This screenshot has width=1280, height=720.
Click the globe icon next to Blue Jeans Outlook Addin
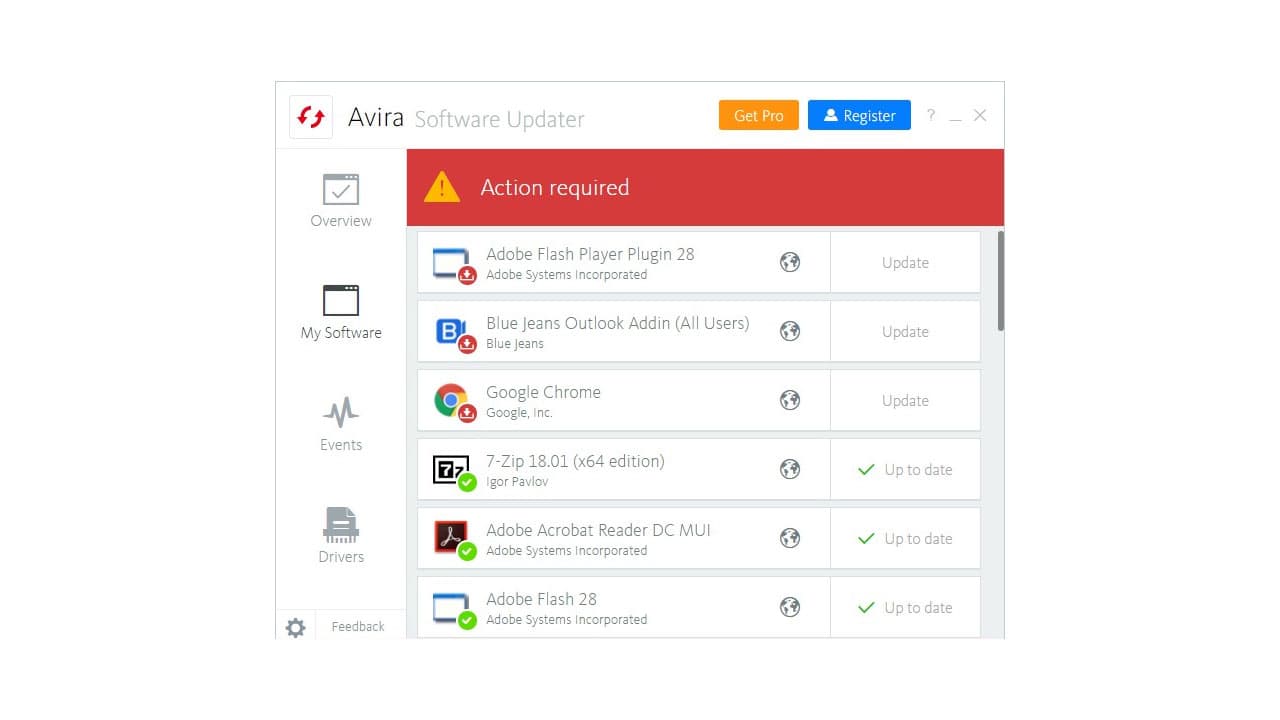(789, 331)
